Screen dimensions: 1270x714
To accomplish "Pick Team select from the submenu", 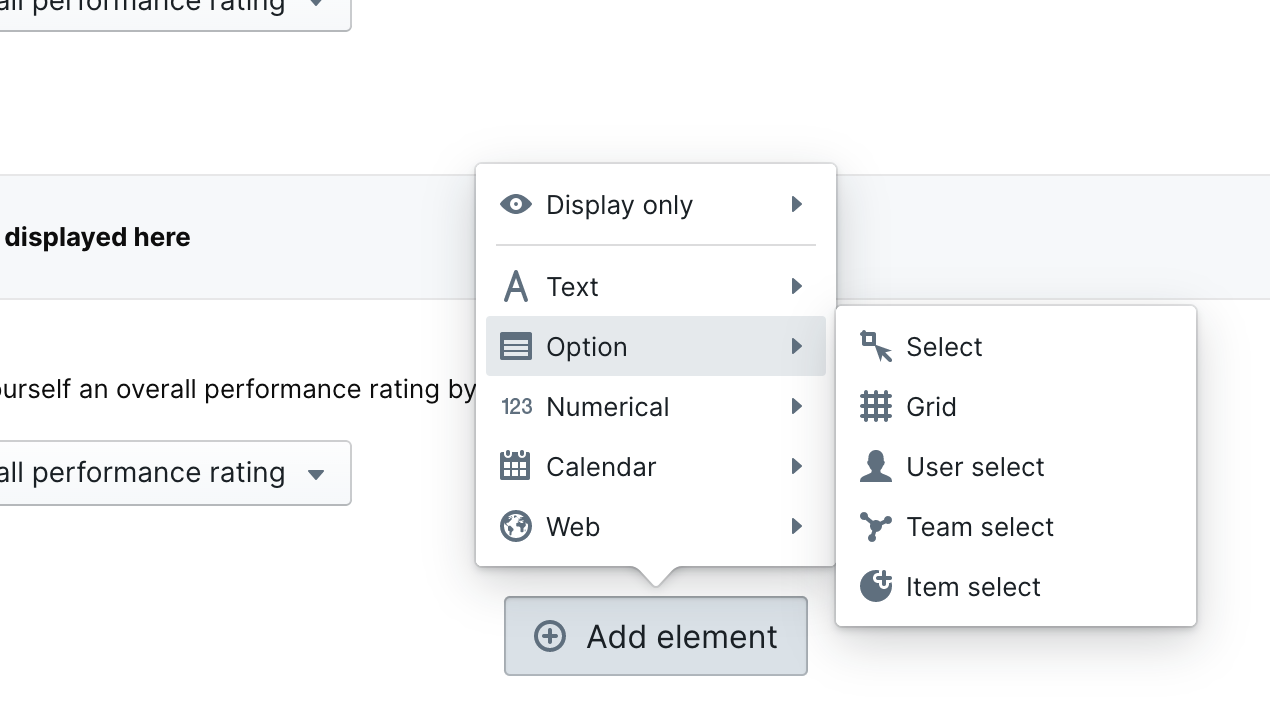I will 980,527.
